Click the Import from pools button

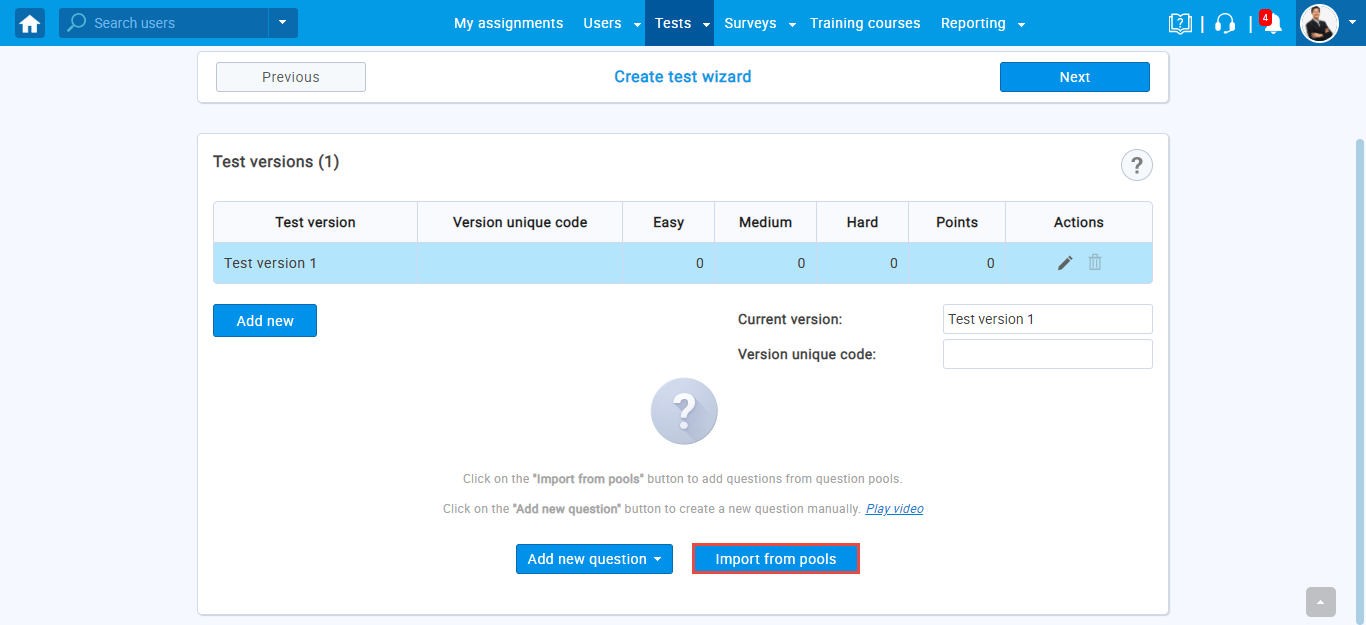click(x=776, y=559)
